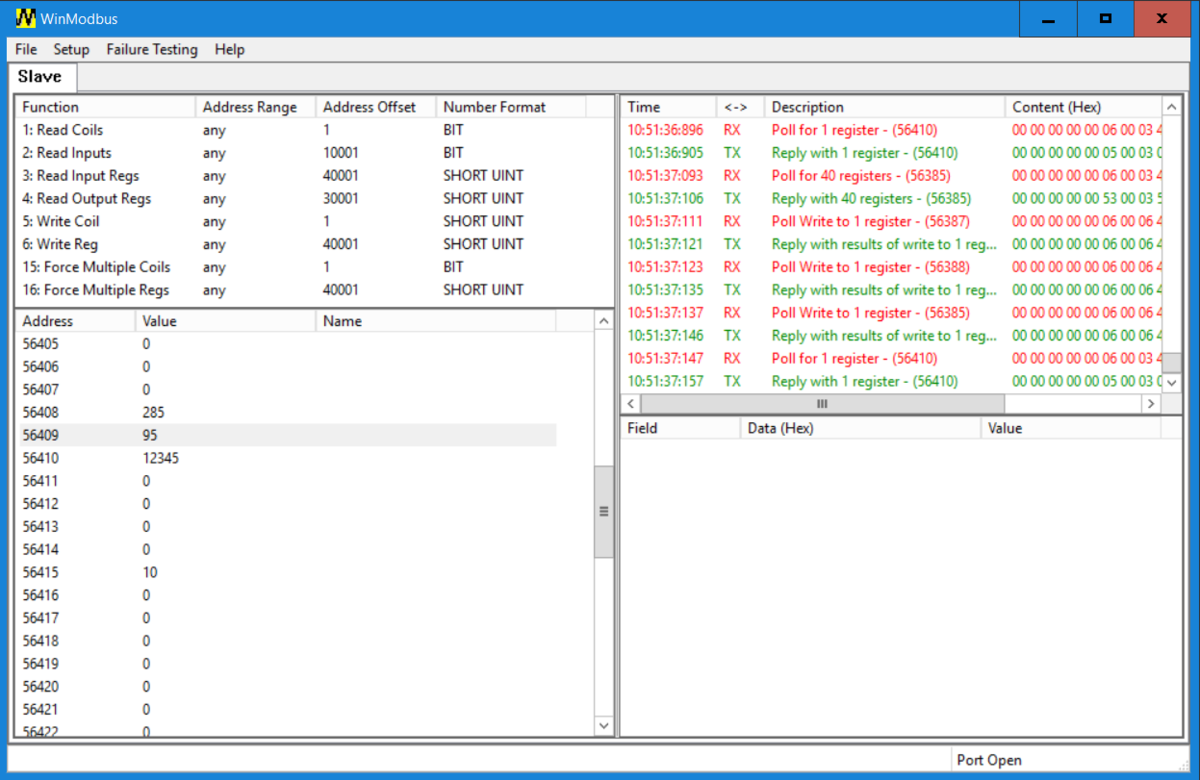Screen dimensions: 1200x780
Task: Select the 'Poll for 40 registers' log entry
Action: 861,176
